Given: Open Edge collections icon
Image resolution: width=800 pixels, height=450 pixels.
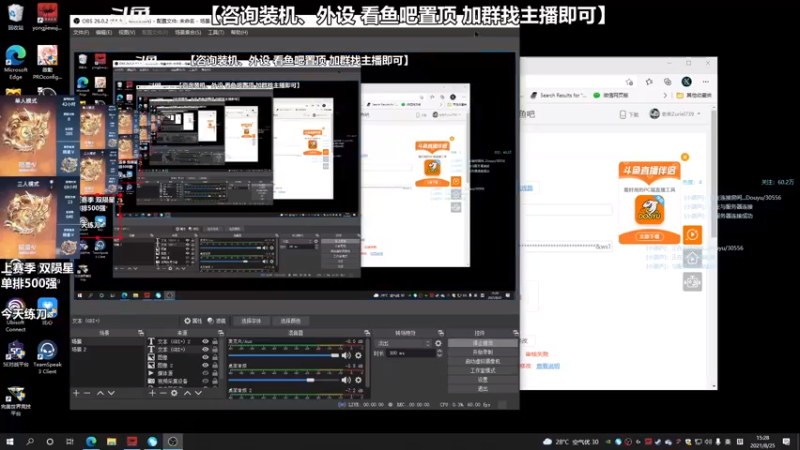Looking at the screenshot, I should (x=667, y=82).
